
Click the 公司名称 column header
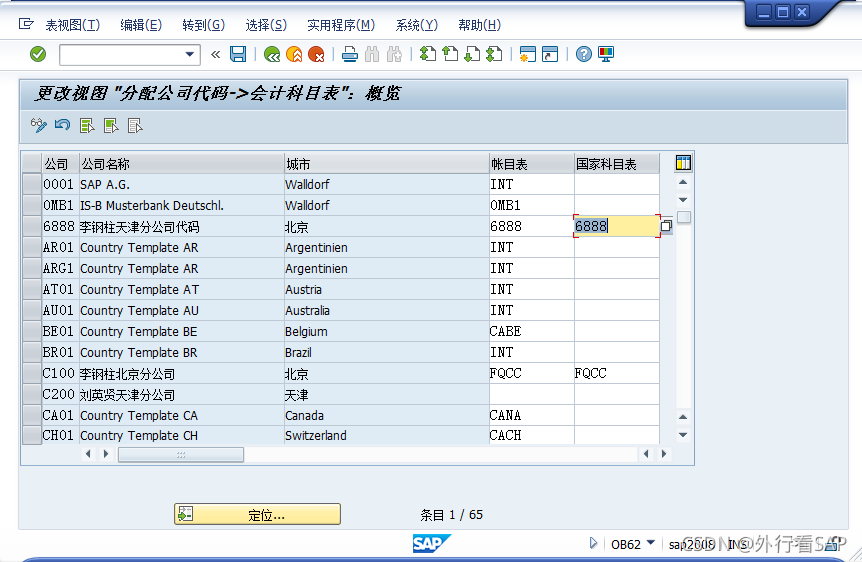(181, 164)
